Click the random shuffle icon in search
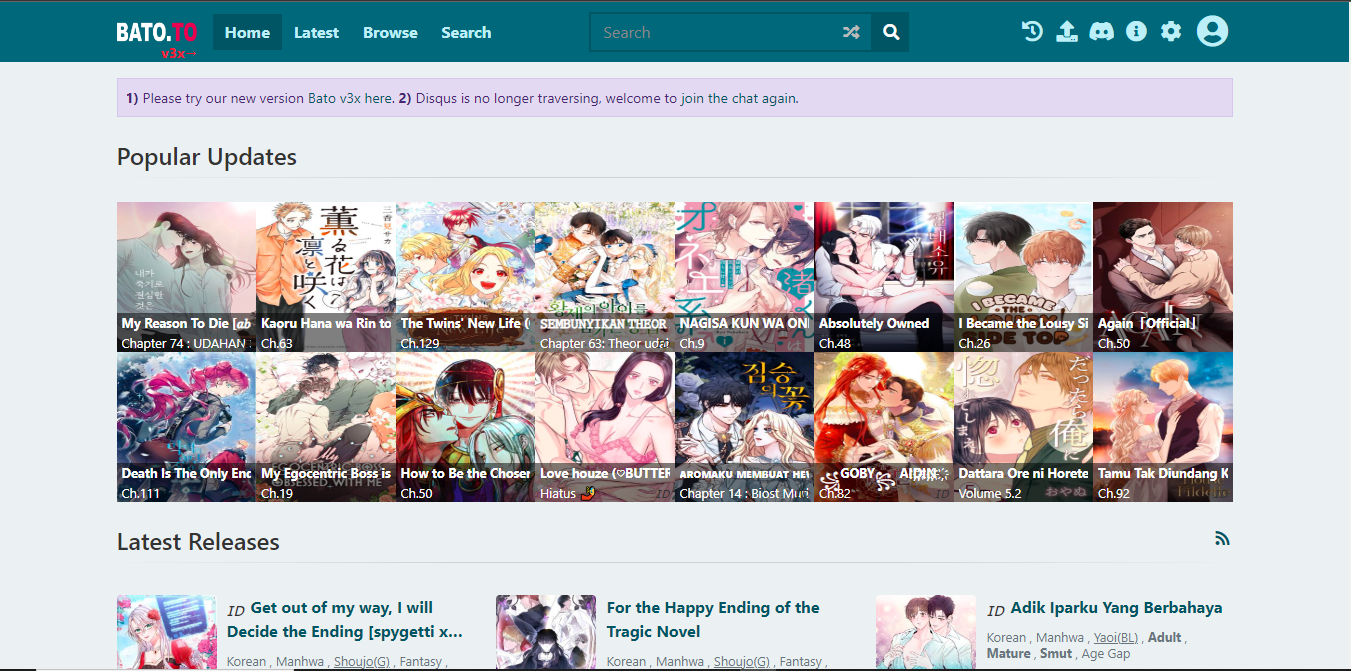The image size is (1351, 671). pyautogui.click(x=851, y=32)
